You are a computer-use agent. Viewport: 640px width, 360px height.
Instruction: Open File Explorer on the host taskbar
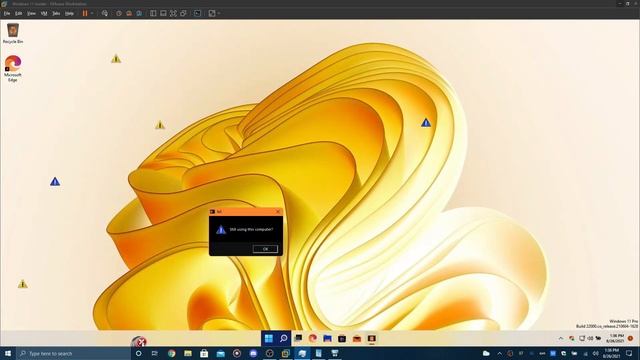[188, 353]
